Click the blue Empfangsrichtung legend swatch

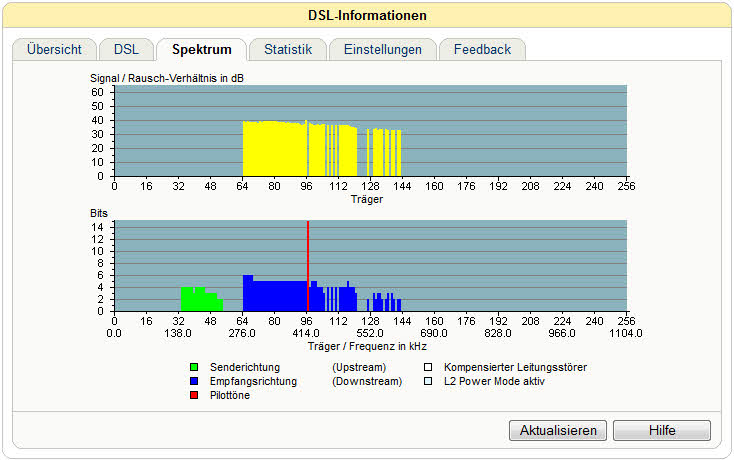tap(194, 381)
